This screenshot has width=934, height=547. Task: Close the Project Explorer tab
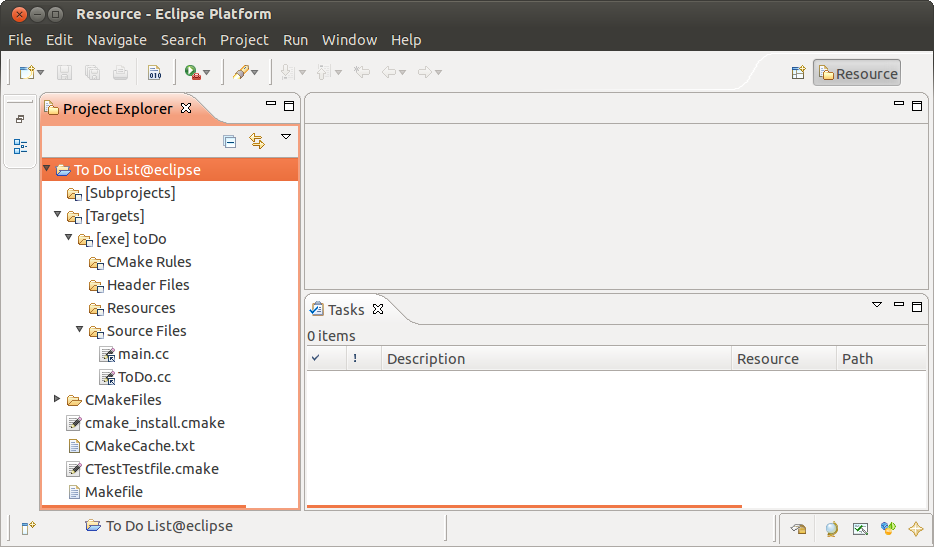point(186,108)
